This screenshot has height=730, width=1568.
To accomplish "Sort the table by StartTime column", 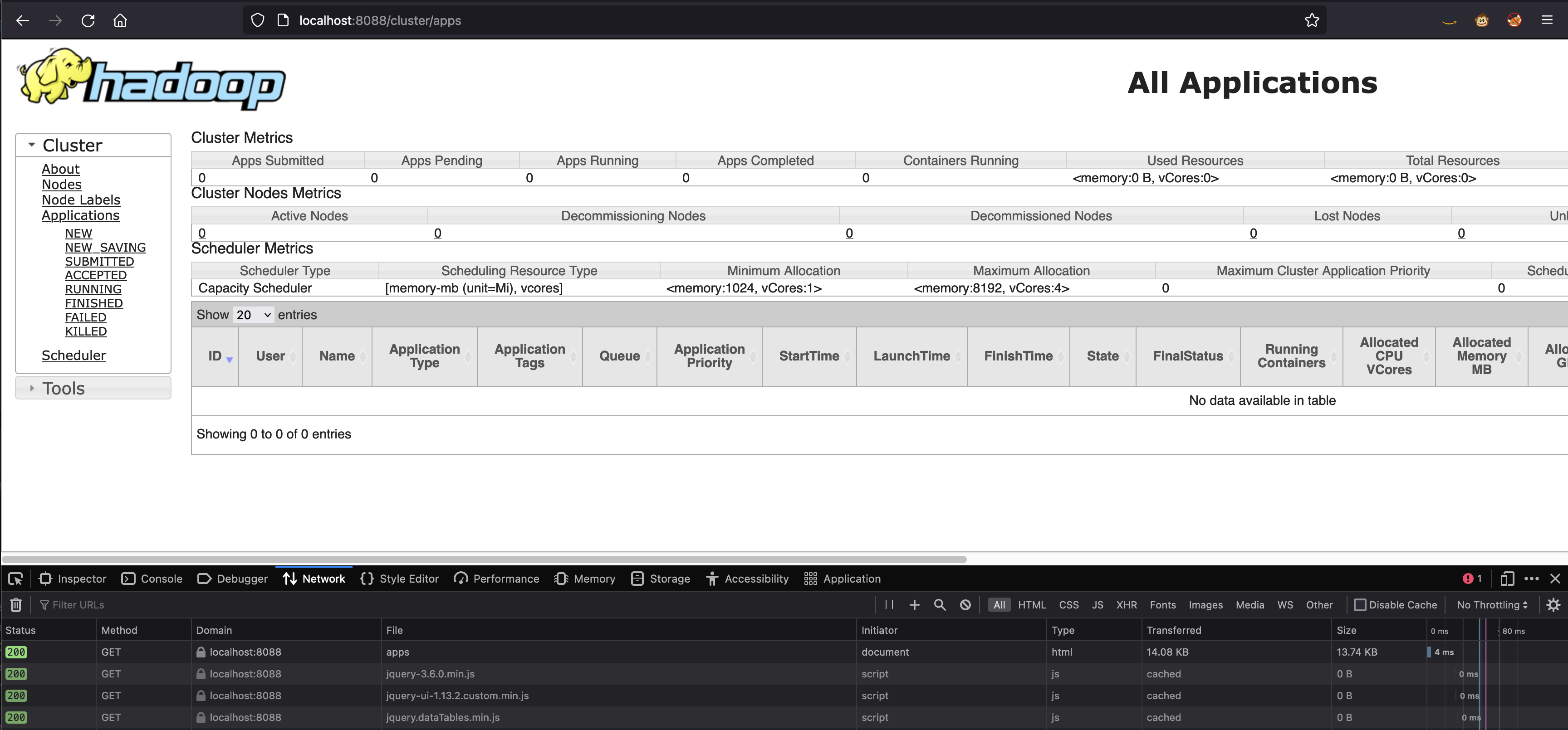I will tap(809, 356).
